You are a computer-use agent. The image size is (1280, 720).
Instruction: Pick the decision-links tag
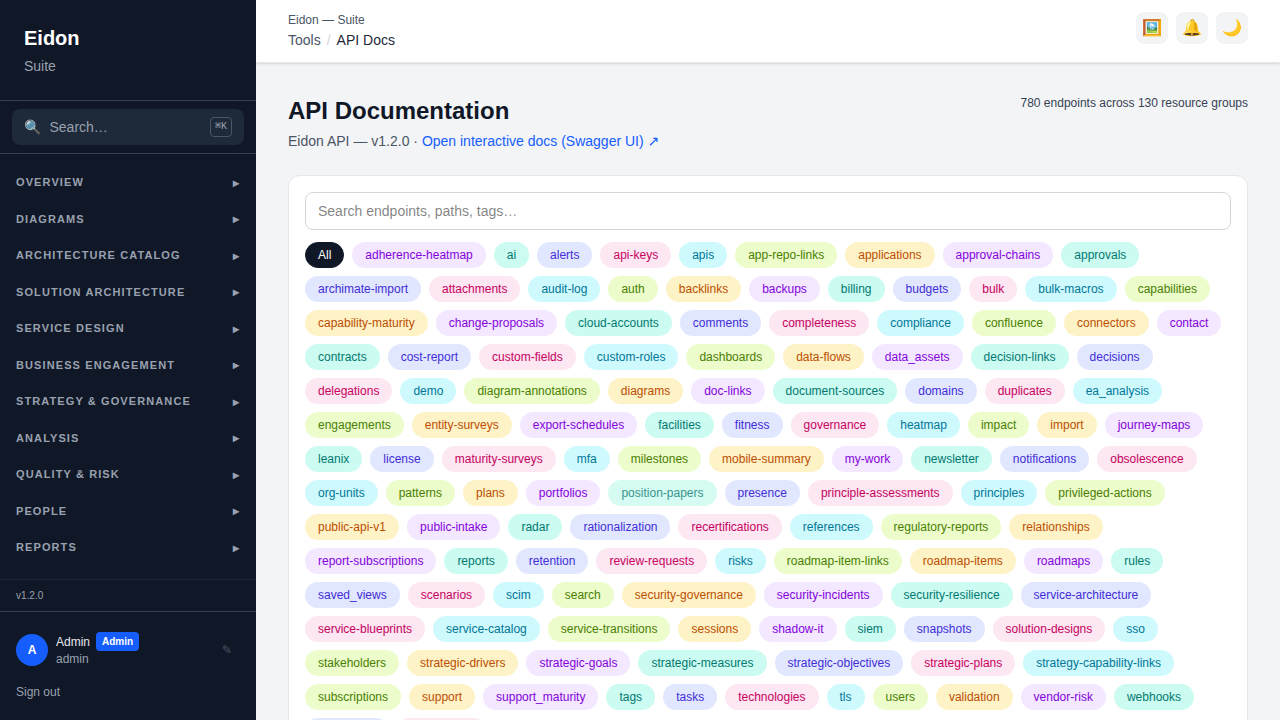(x=1019, y=357)
